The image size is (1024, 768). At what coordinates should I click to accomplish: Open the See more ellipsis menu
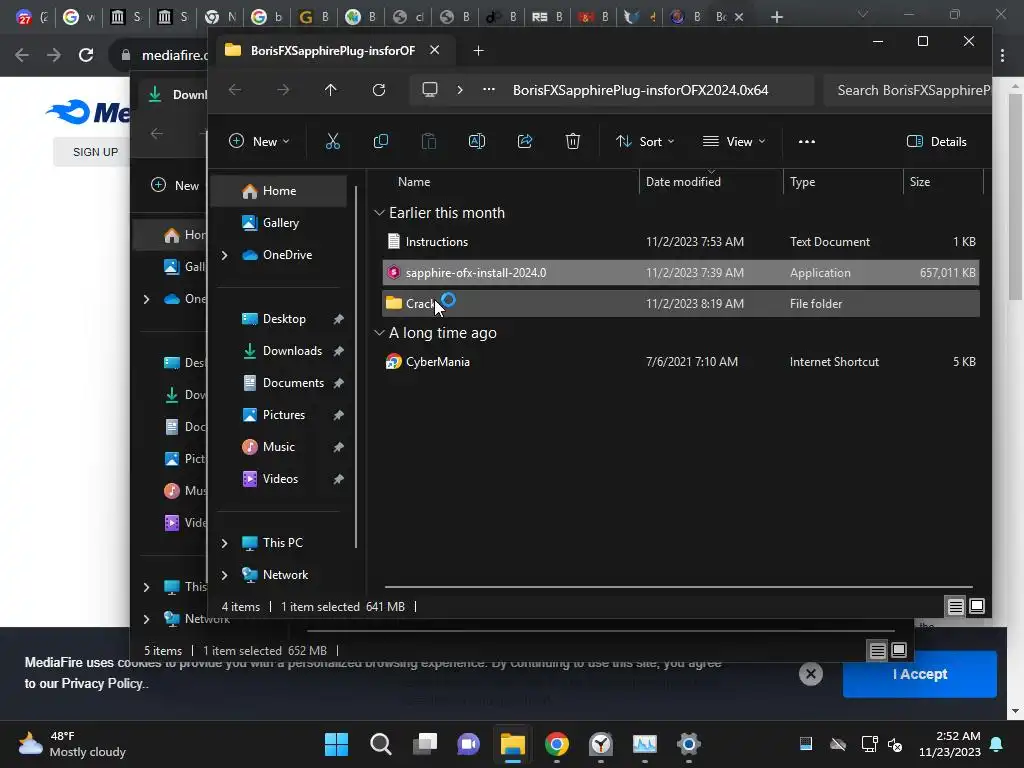(x=807, y=141)
